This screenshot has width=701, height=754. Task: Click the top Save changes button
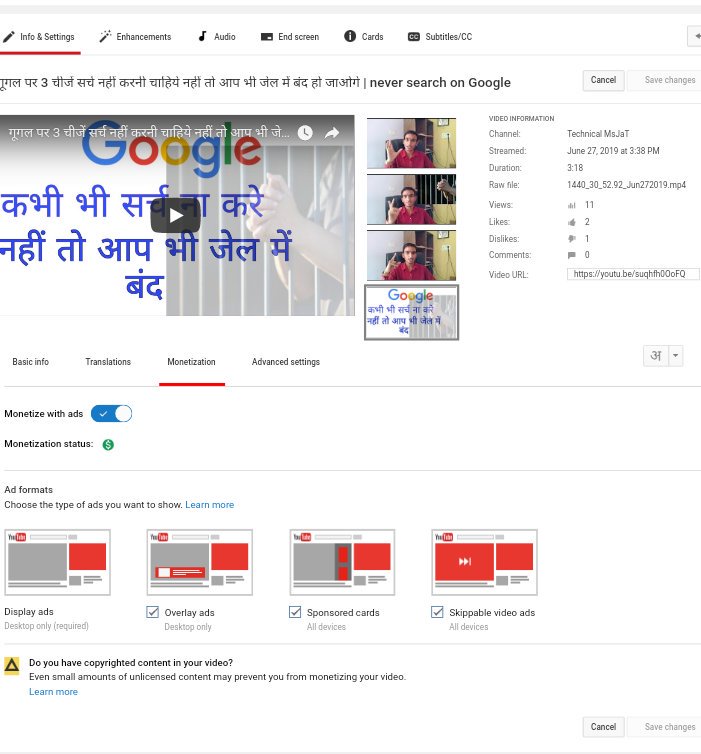pyautogui.click(x=665, y=80)
